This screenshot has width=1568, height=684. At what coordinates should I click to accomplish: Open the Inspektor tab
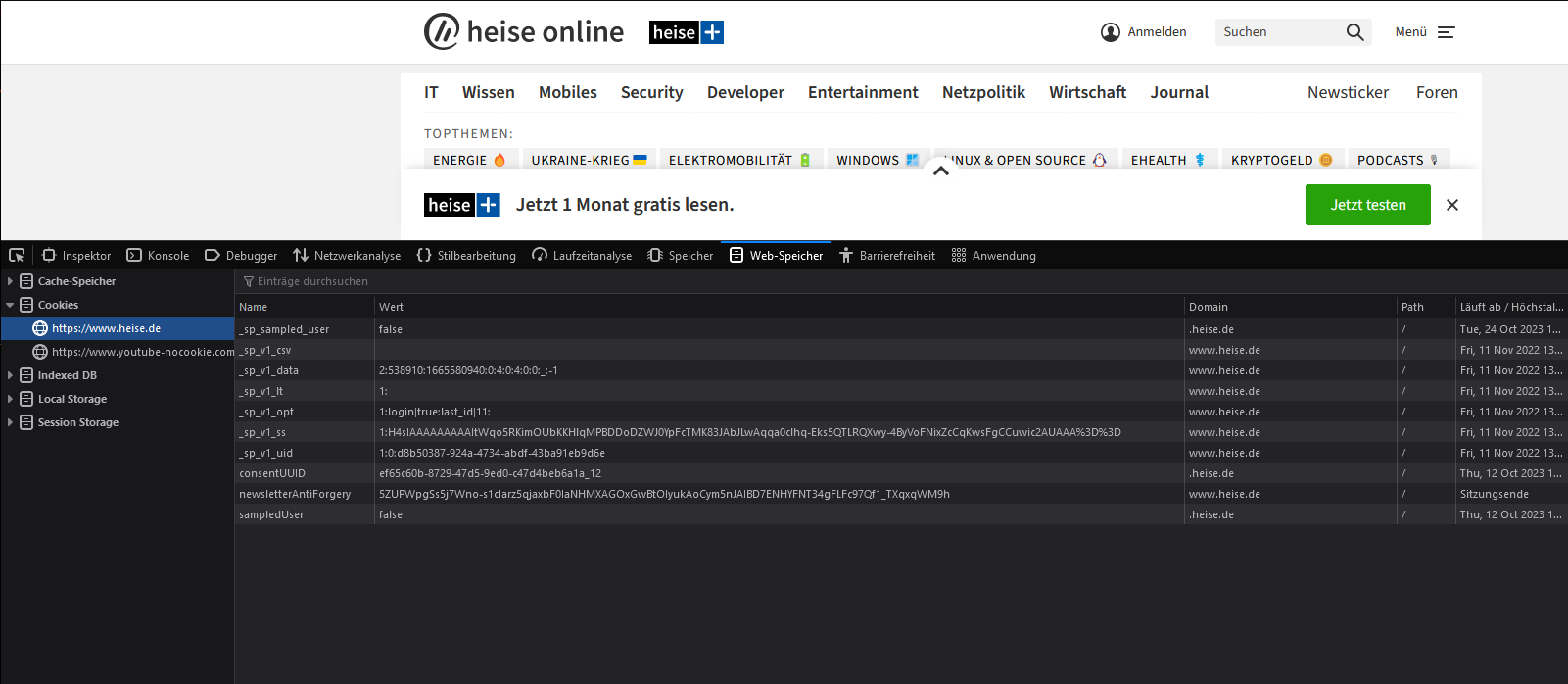pyautogui.click(x=76, y=255)
